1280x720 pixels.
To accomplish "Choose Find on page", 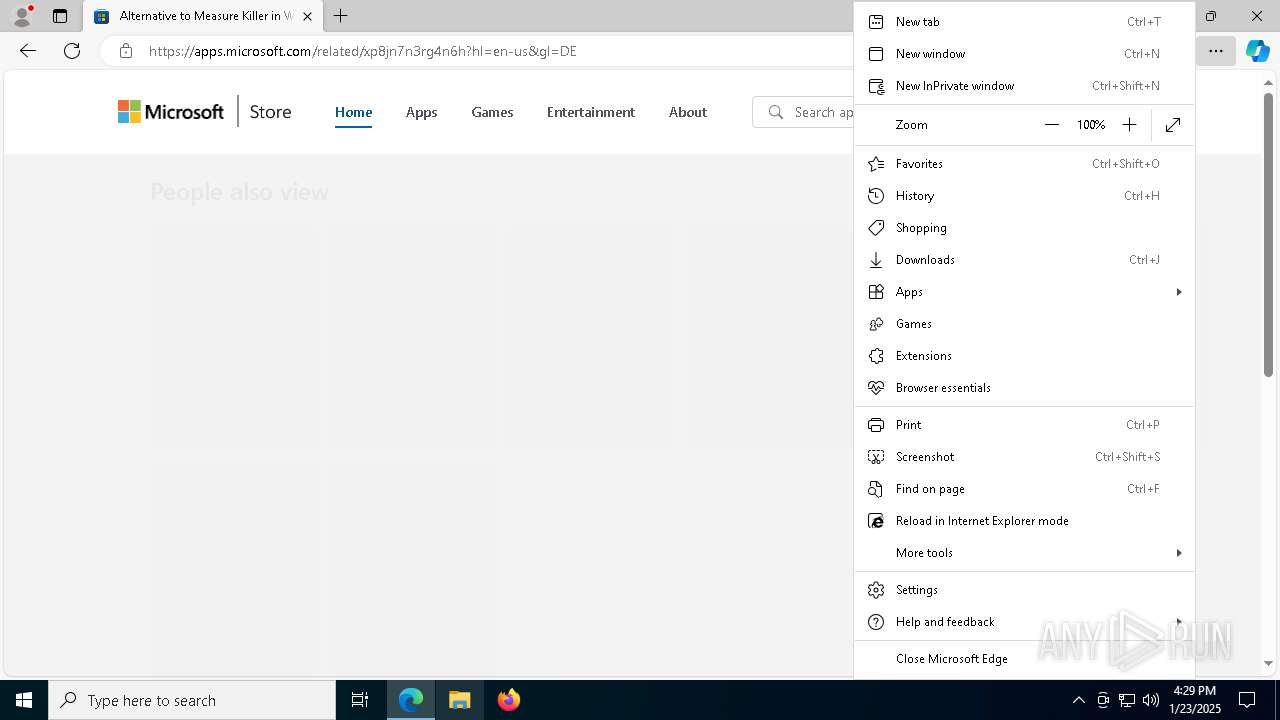I will 1024,489.
